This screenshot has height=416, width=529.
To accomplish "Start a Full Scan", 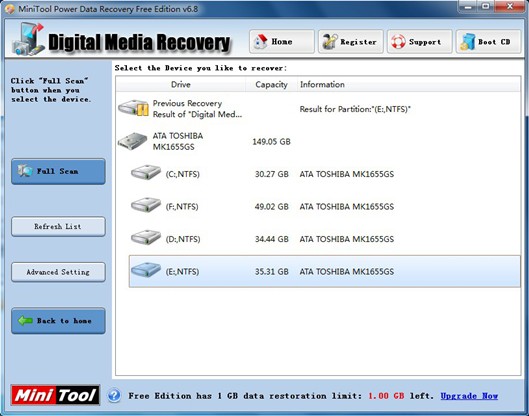I will tap(58, 171).
